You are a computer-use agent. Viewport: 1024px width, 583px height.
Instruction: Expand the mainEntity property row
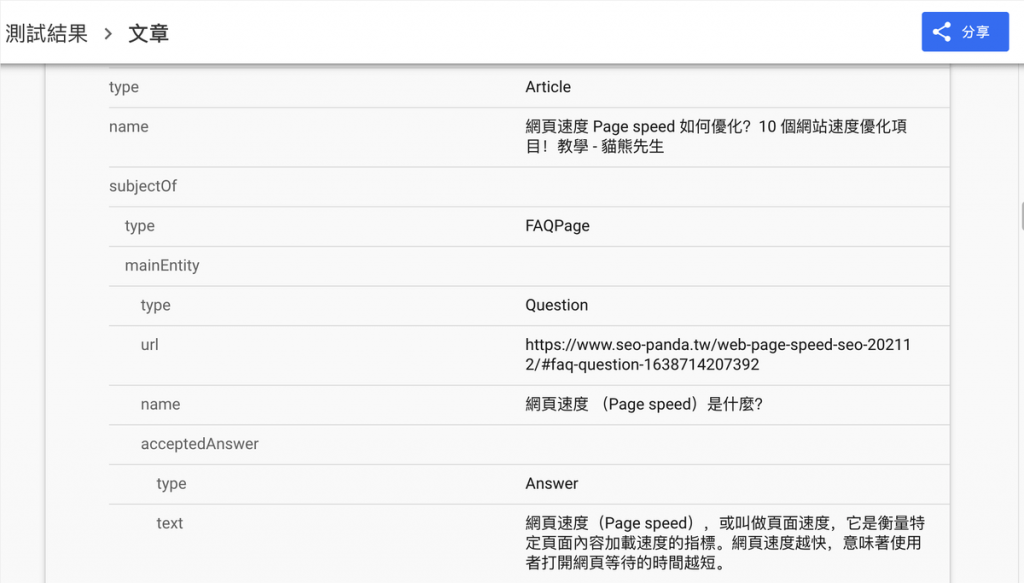(162, 266)
